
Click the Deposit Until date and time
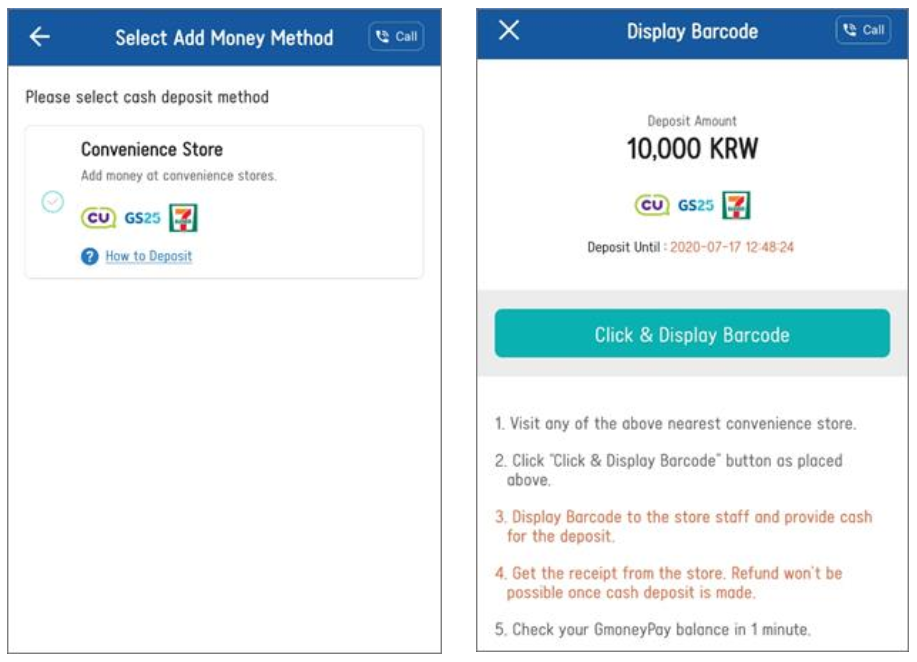[731, 247]
